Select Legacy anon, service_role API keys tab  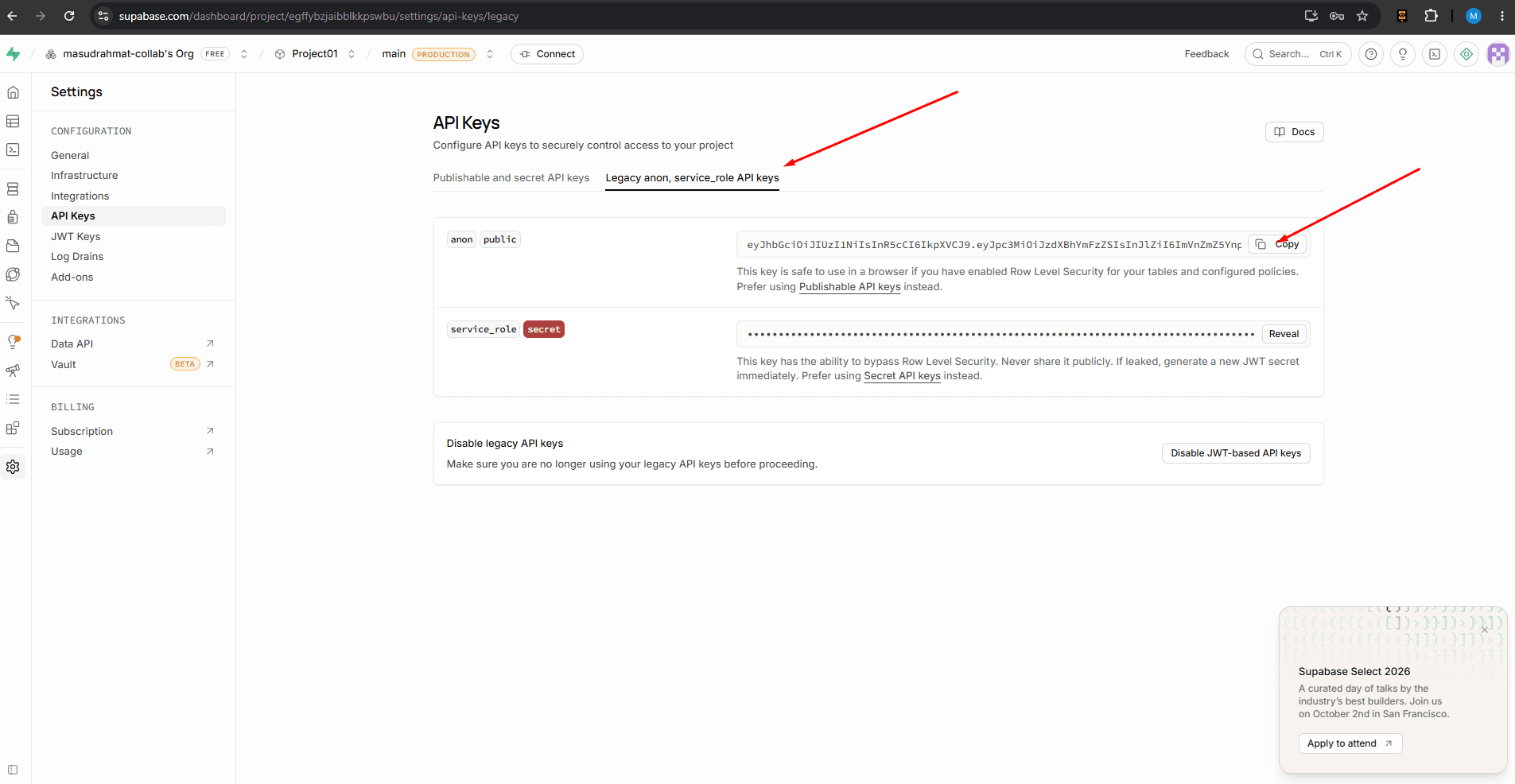tap(693, 178)
